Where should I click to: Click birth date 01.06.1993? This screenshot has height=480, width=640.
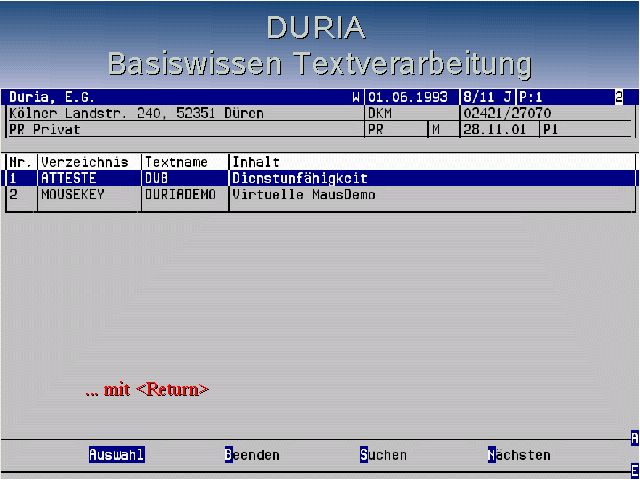(408, 97)
